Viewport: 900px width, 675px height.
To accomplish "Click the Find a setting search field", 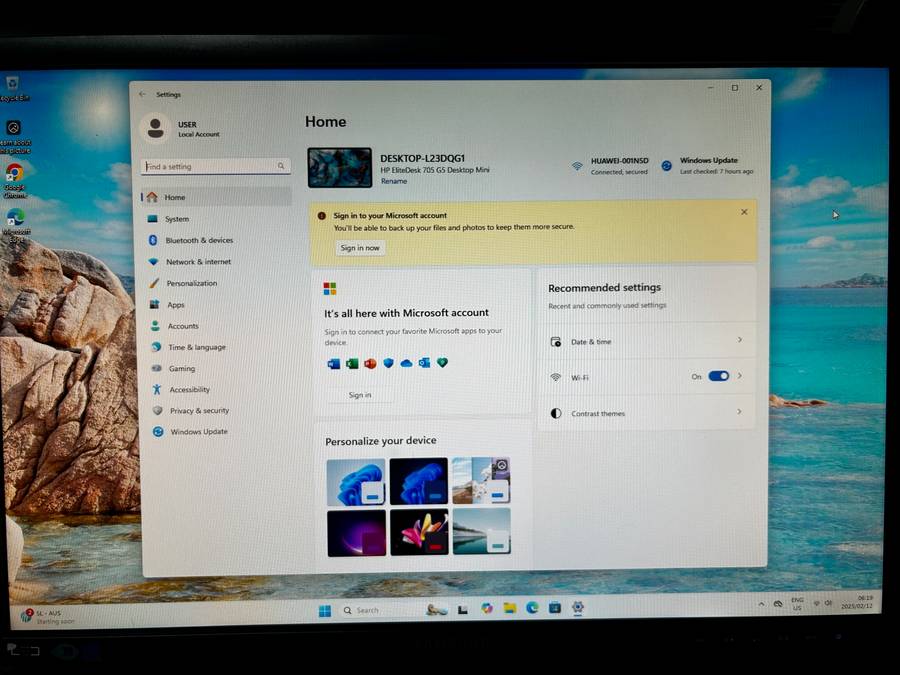I will point(208,166).
